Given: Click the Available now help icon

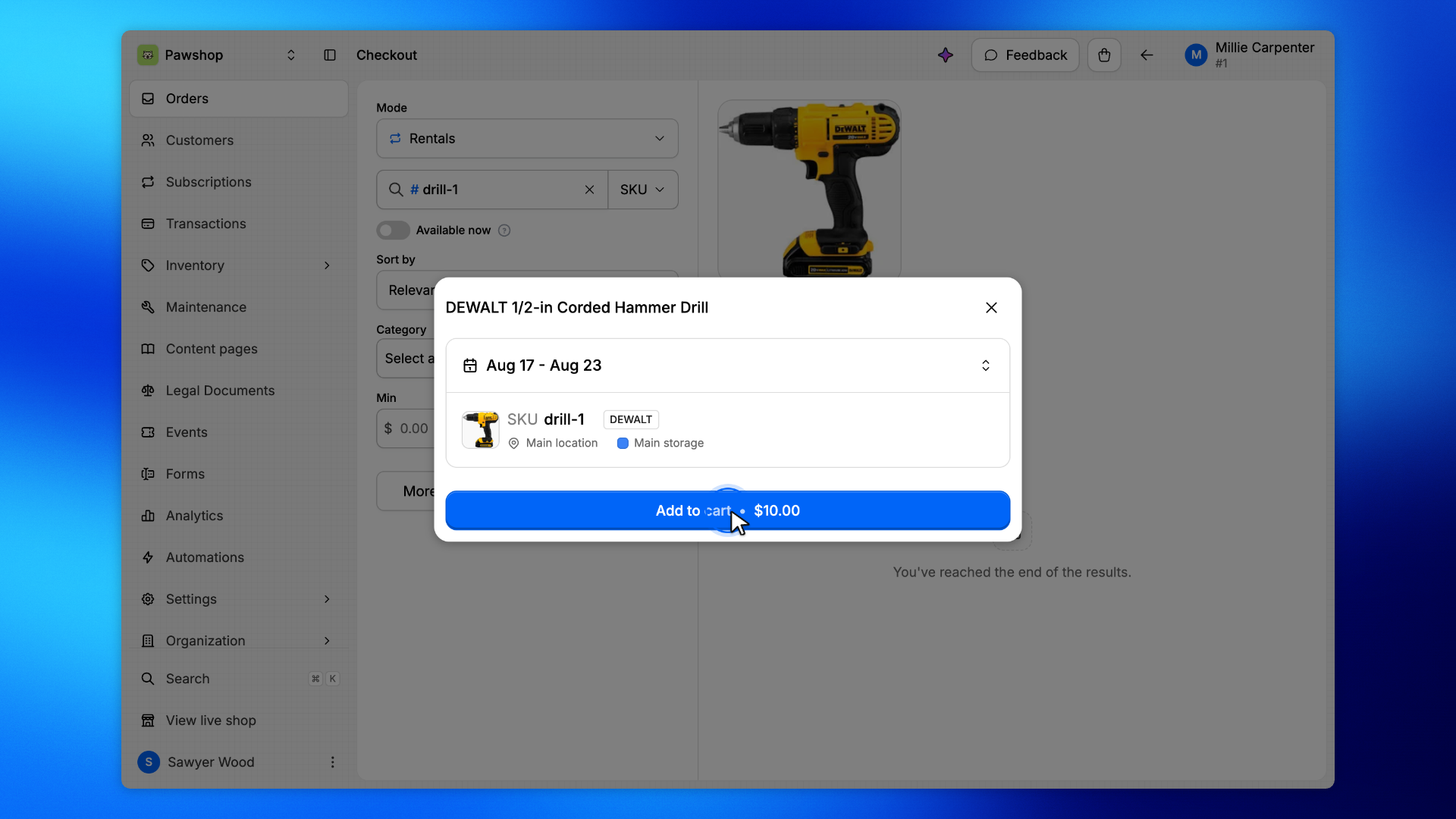Looking at the screenshot, I should pyautogui.click(x=504, y=231).
